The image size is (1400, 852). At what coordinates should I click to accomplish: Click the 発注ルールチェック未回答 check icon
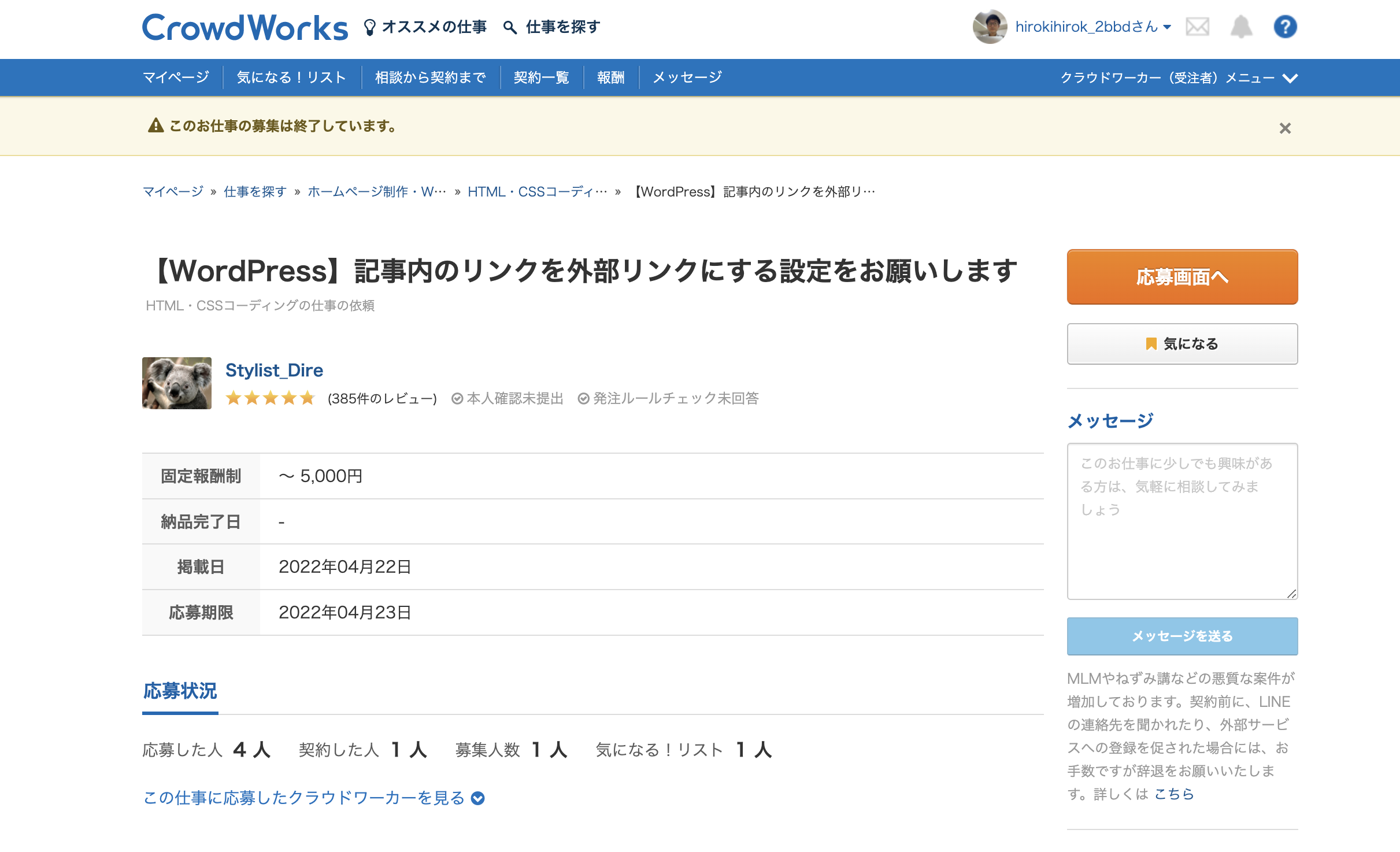583,398
